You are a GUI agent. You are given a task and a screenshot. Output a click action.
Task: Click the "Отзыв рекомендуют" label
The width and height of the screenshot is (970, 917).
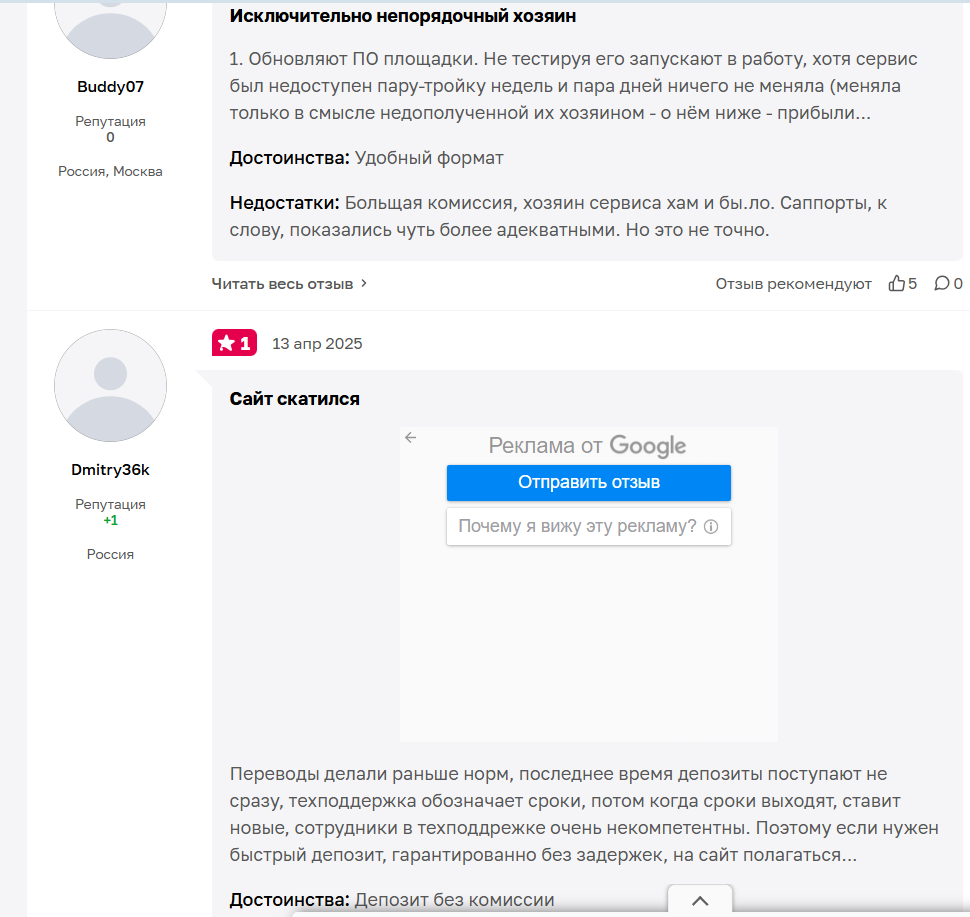click(793, 284)
